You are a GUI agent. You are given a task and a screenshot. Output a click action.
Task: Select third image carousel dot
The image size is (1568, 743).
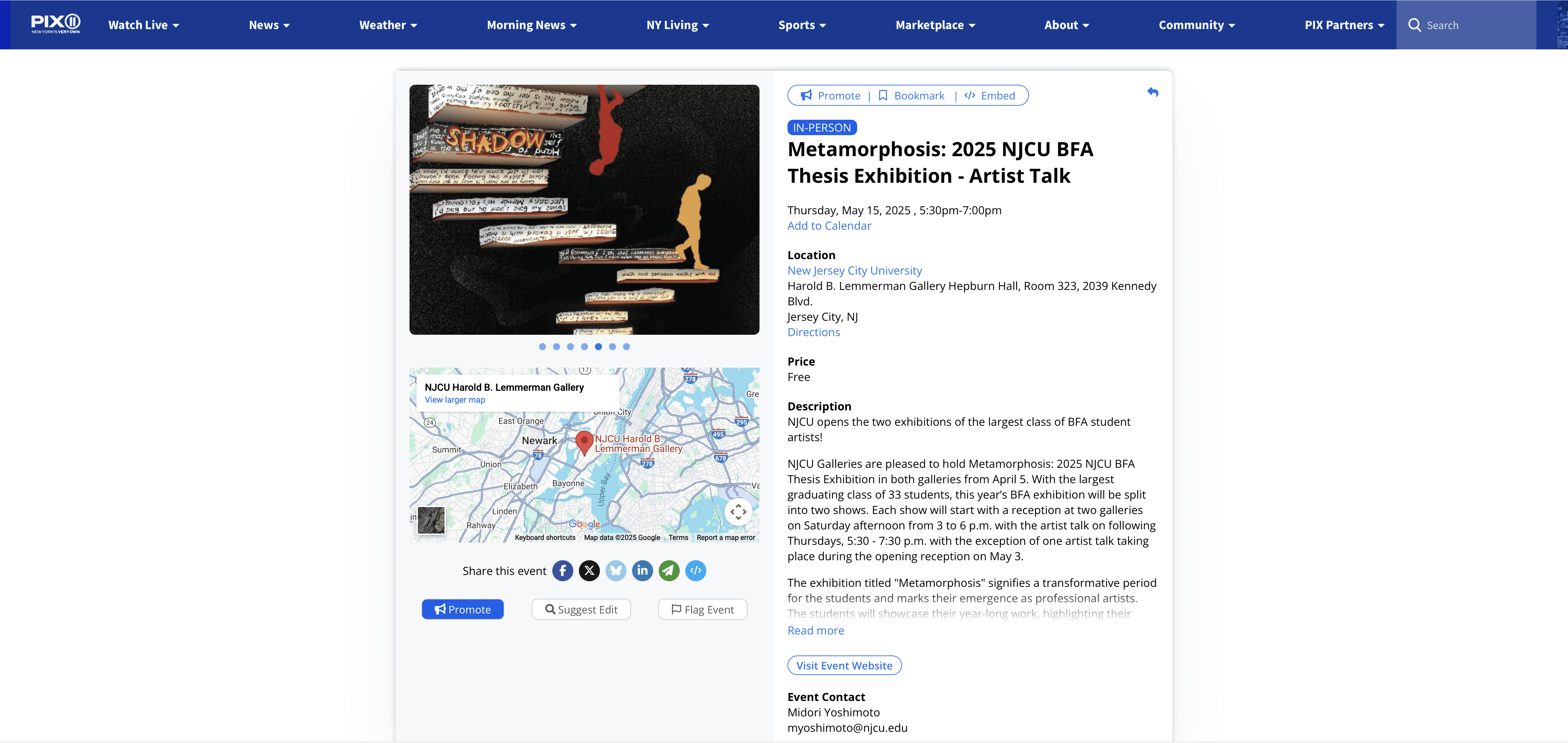click(x=570, y=347)
